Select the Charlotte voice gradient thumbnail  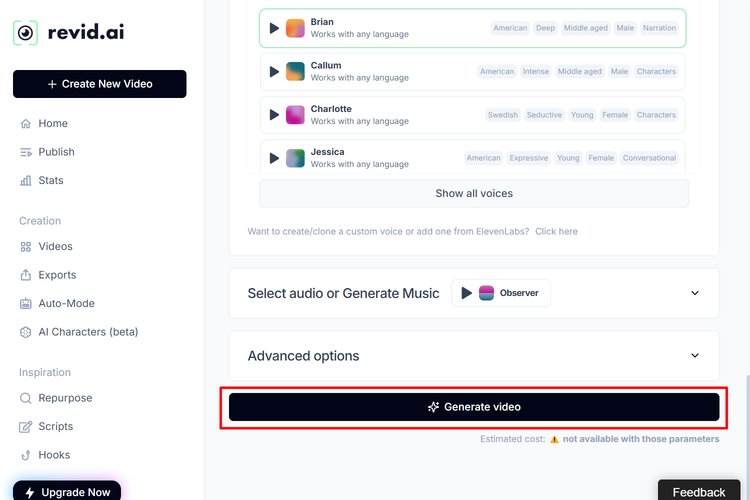(295, 115)
